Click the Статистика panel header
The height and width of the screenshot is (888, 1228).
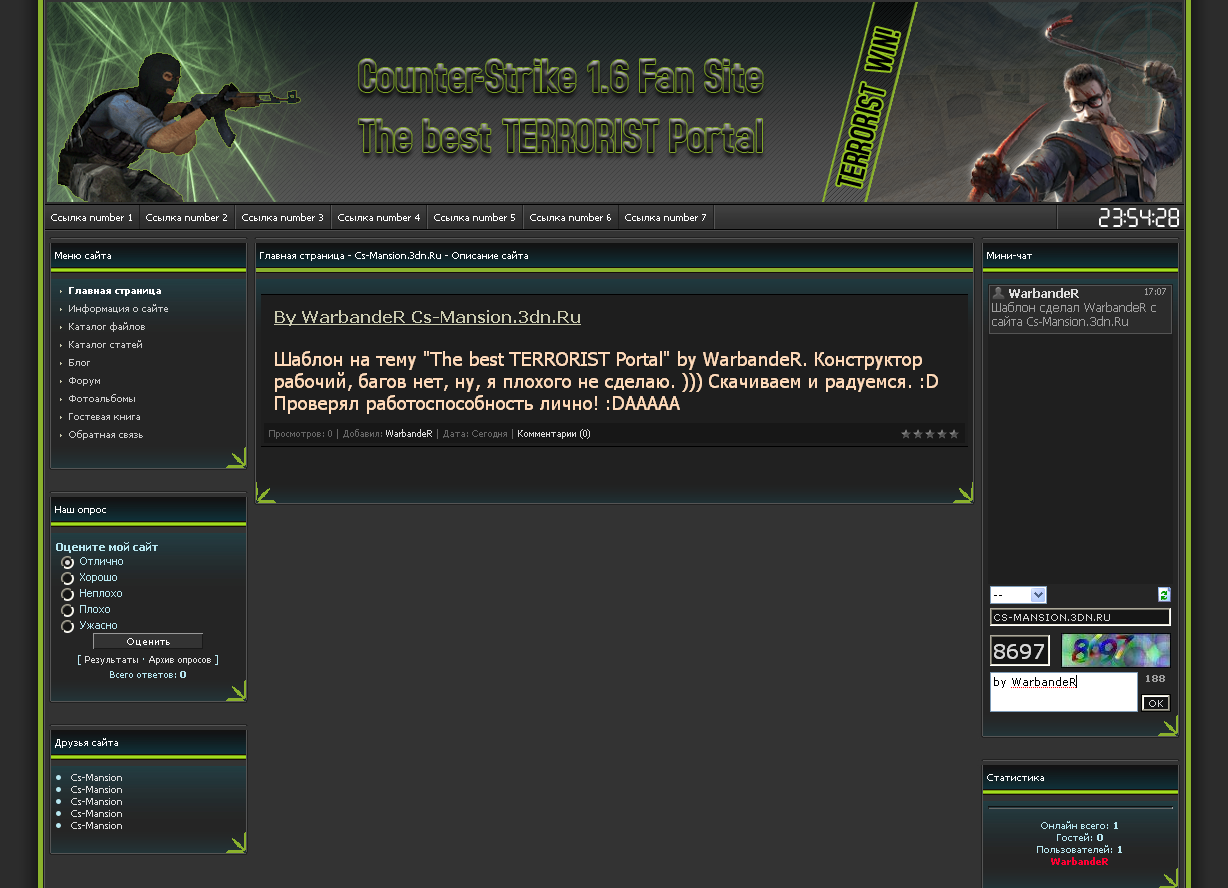click(1080, 778)
